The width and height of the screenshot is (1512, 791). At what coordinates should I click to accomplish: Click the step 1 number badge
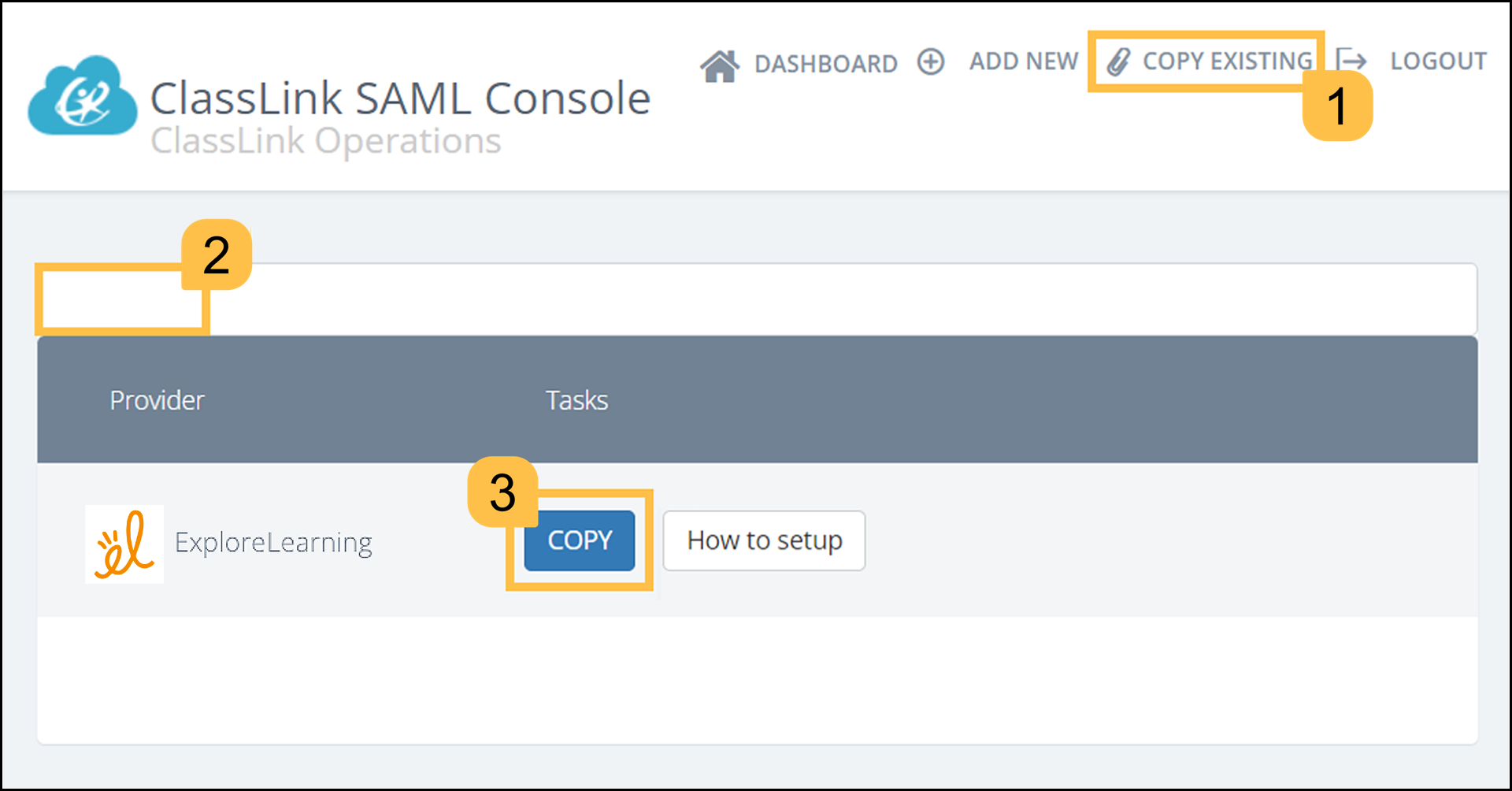point(1337,106)
